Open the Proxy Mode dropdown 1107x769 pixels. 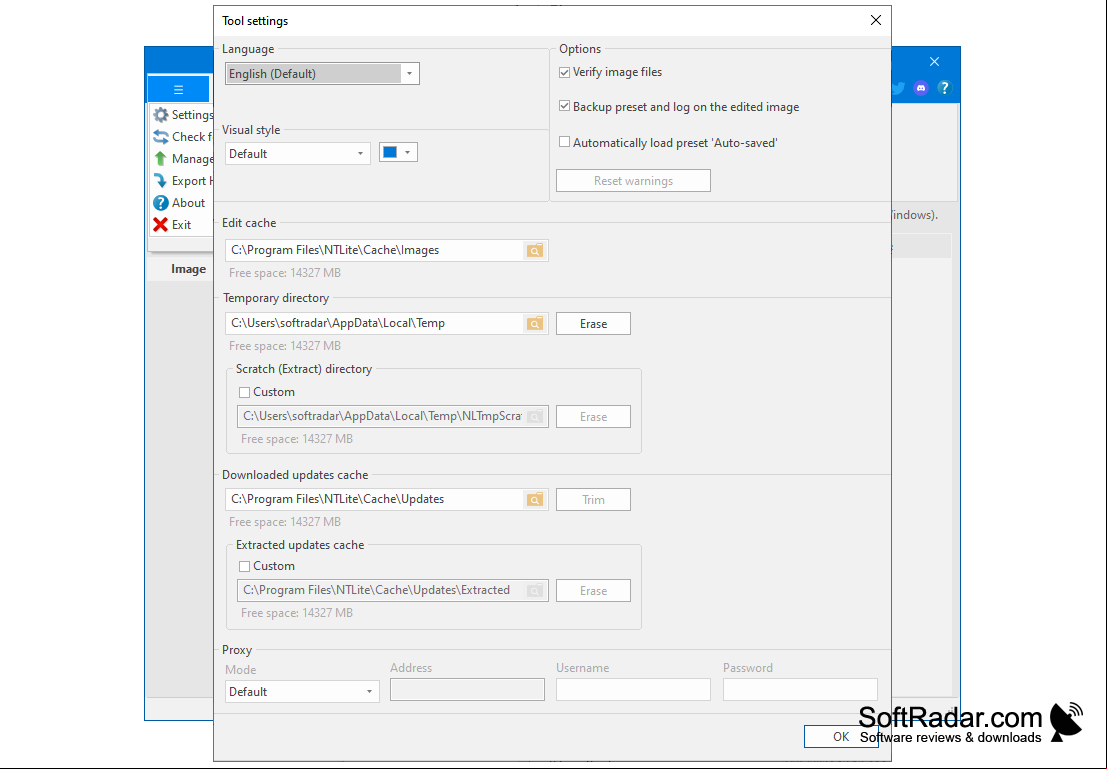[302, 691]
